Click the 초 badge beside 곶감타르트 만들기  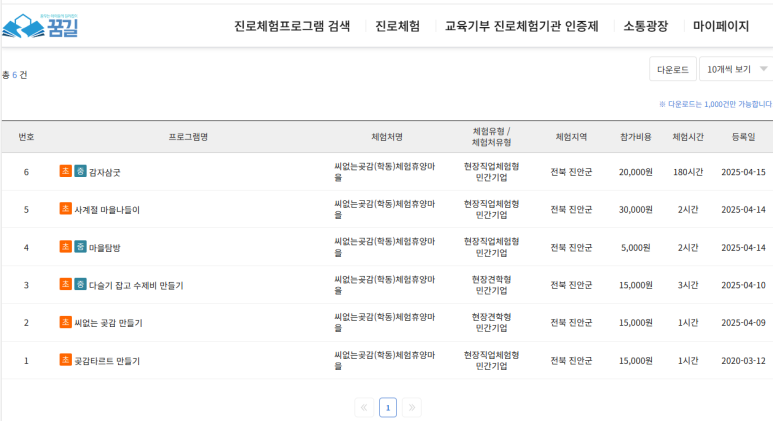tap(66, 359)
